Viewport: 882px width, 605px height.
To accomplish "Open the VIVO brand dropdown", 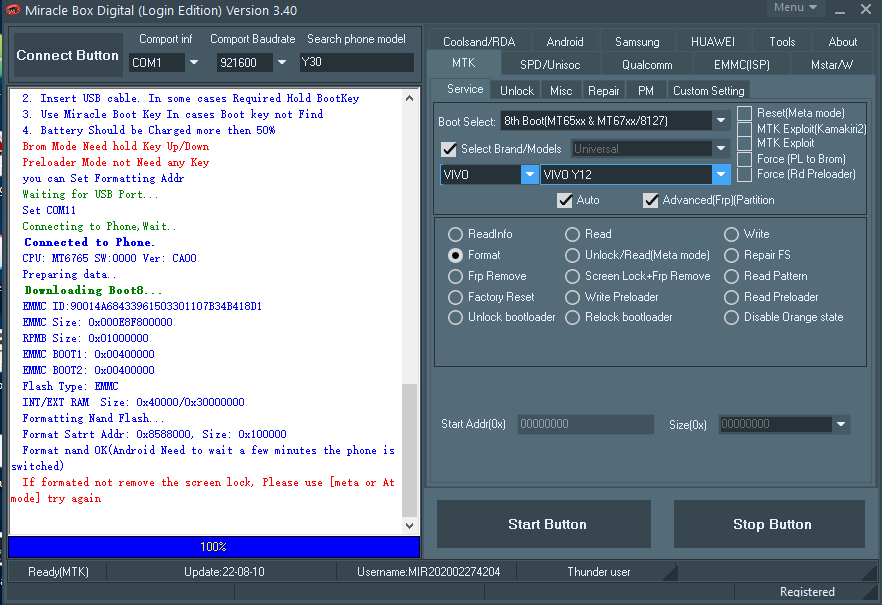I will coord(529,174).
